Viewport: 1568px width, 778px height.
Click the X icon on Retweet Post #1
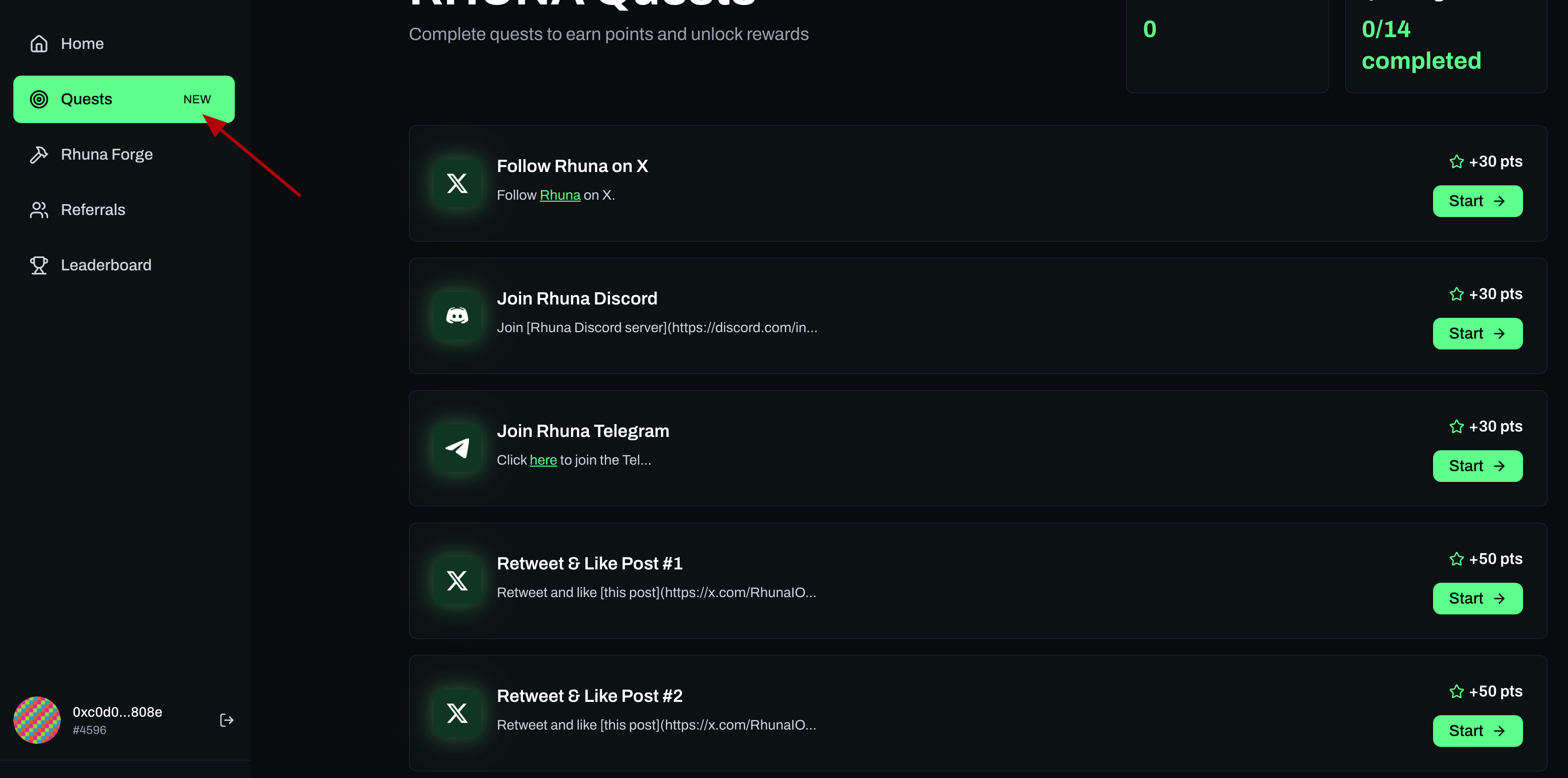tap(457, 581)
